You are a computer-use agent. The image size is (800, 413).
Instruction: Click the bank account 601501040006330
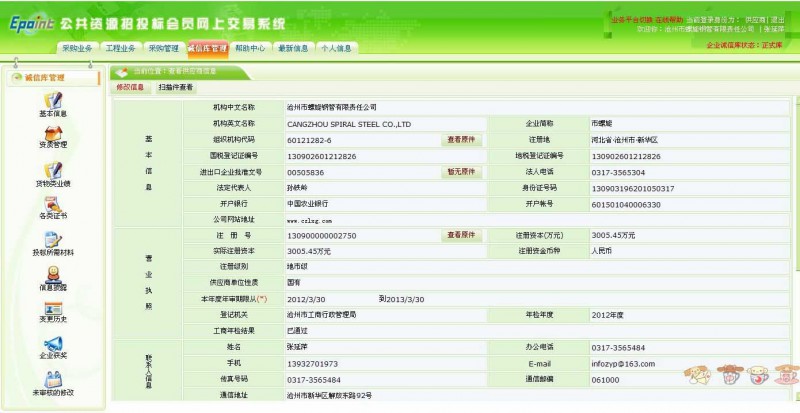pyautogui.click(x=626, y=205)
